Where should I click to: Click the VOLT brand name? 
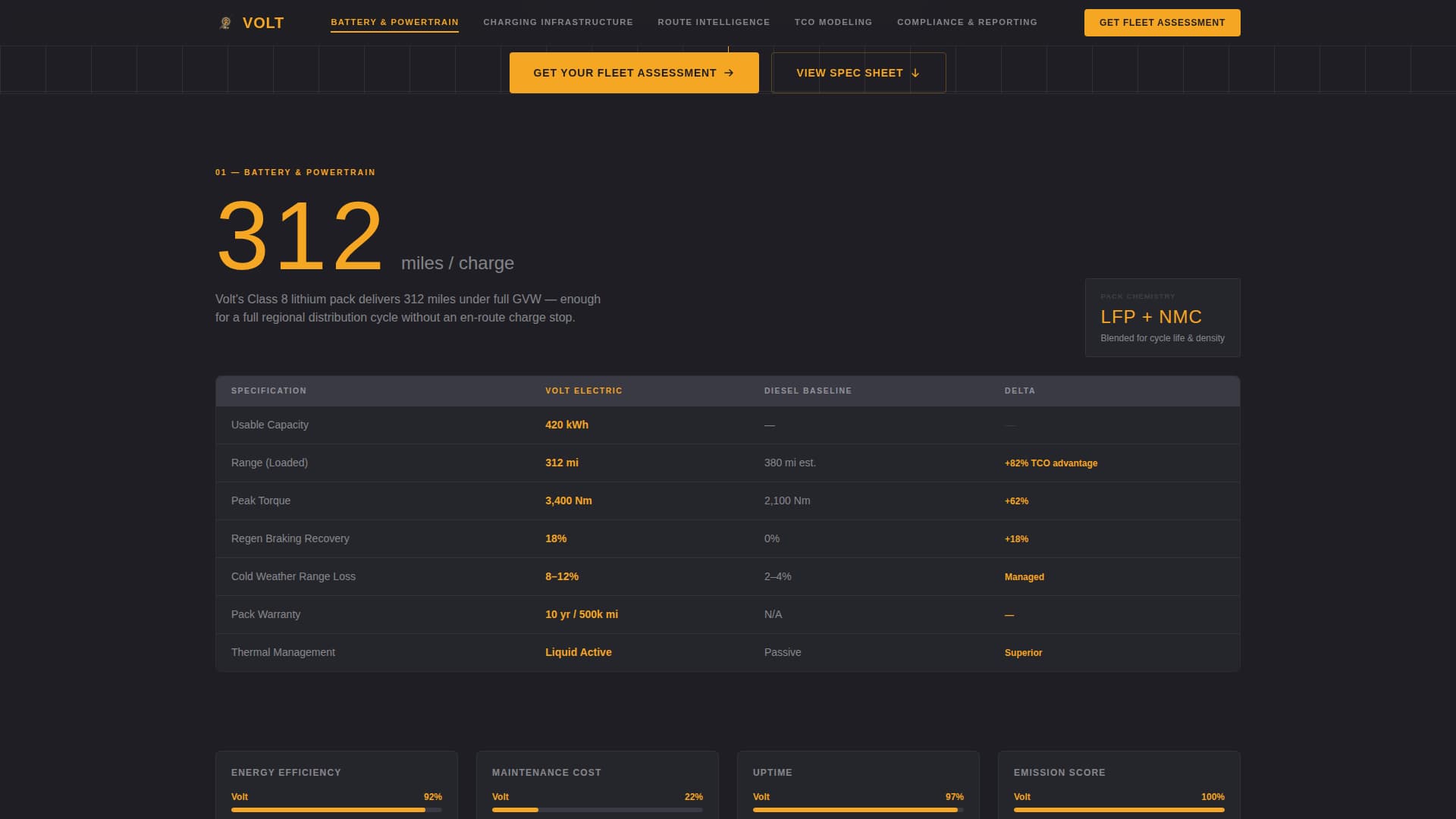[263, 23]
